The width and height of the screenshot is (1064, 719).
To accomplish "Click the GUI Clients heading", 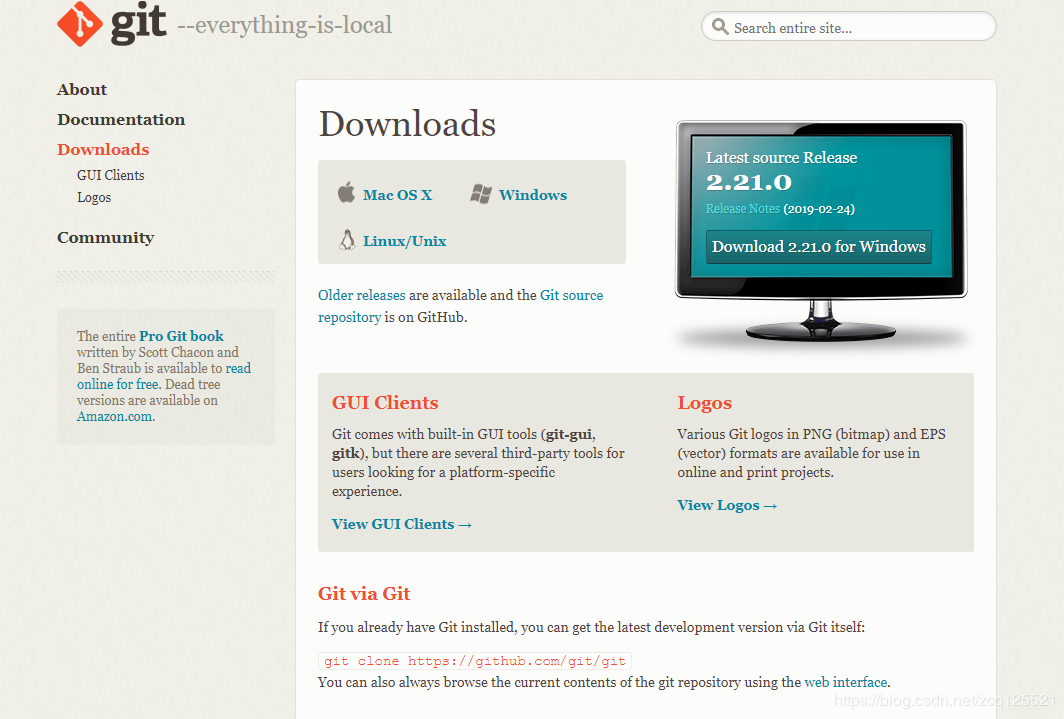I will pos(385,402).
